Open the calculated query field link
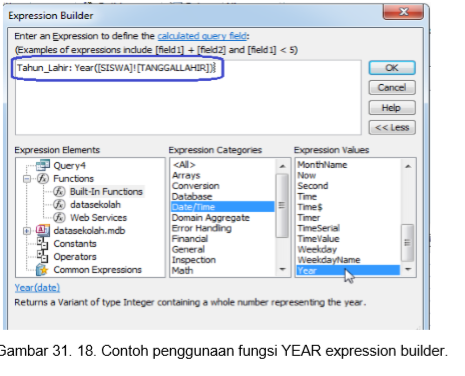The height and width of the screenshot is (376, 465). tap(202, 36)
